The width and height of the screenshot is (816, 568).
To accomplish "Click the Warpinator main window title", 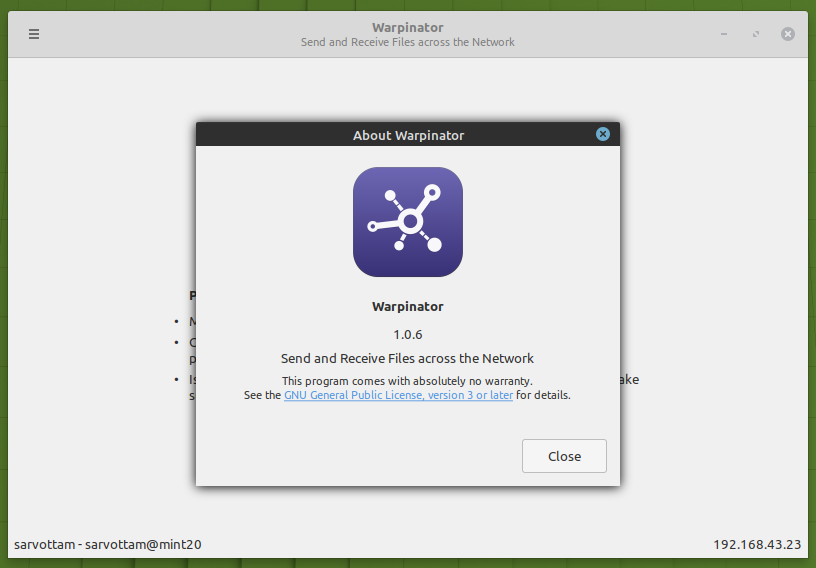I will tap(407, 28).
